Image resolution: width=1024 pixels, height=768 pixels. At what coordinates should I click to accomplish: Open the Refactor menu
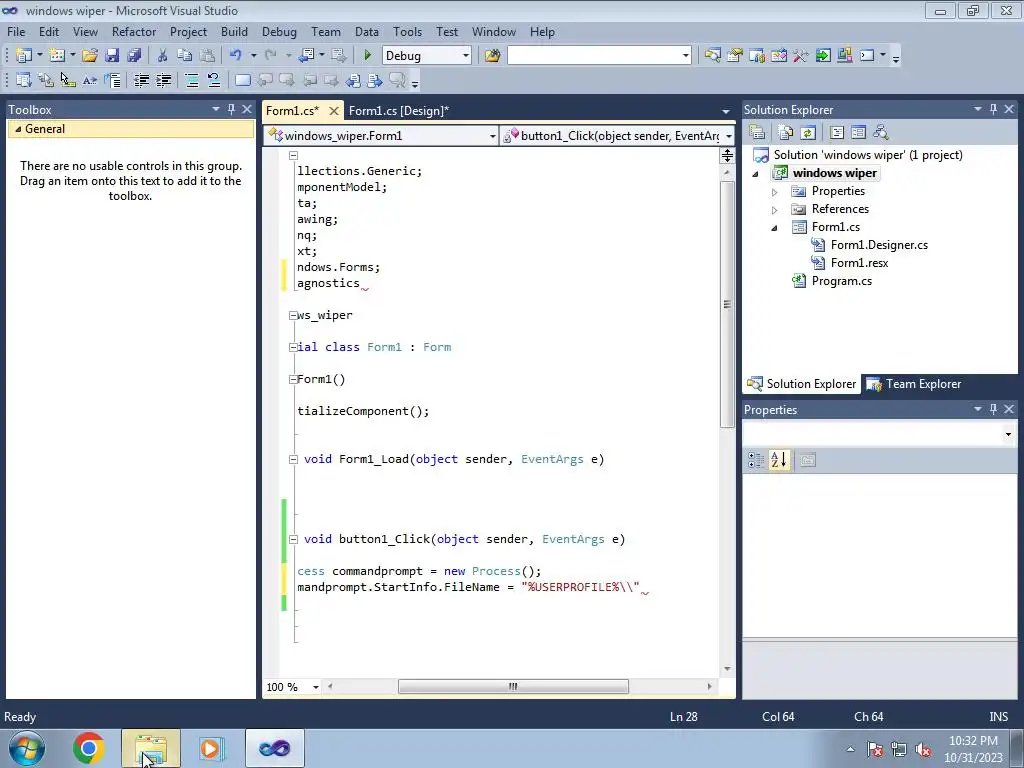coord(134,31)
